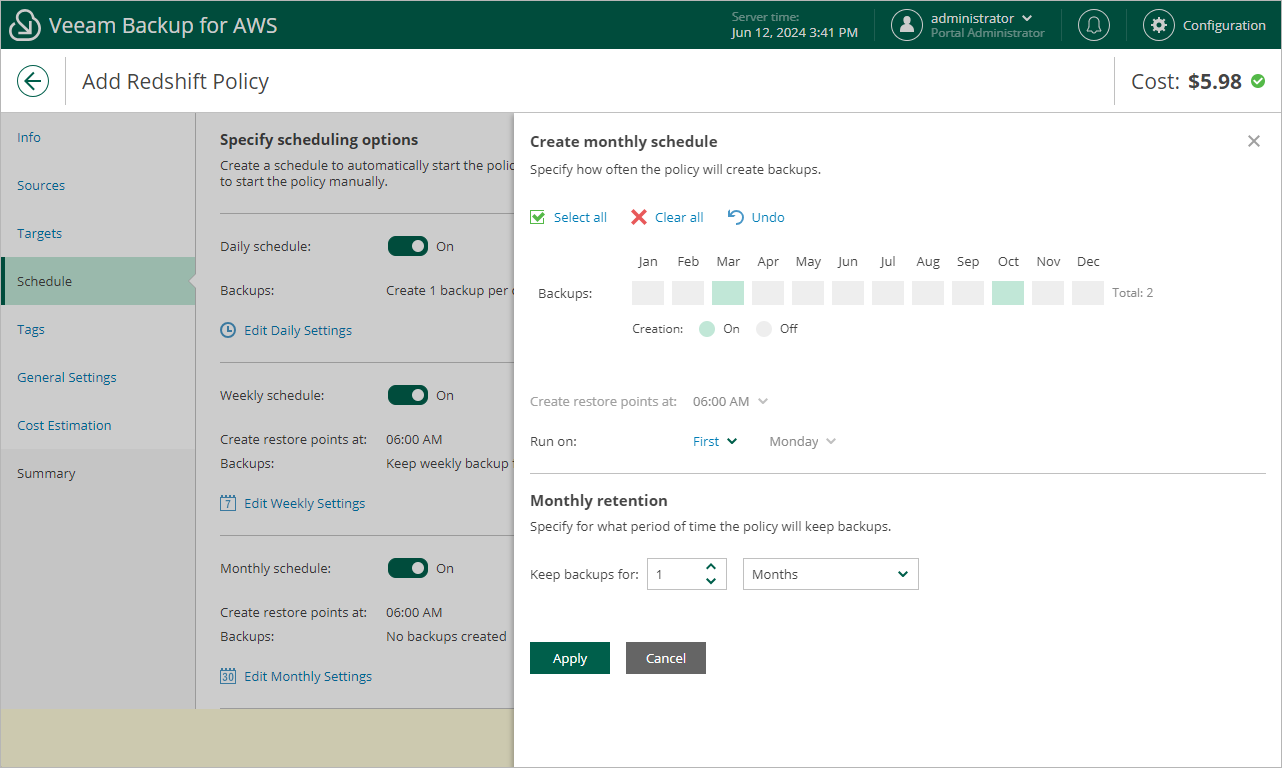
Task: Click the Clear all red X icon
Action: click(639, 217)
